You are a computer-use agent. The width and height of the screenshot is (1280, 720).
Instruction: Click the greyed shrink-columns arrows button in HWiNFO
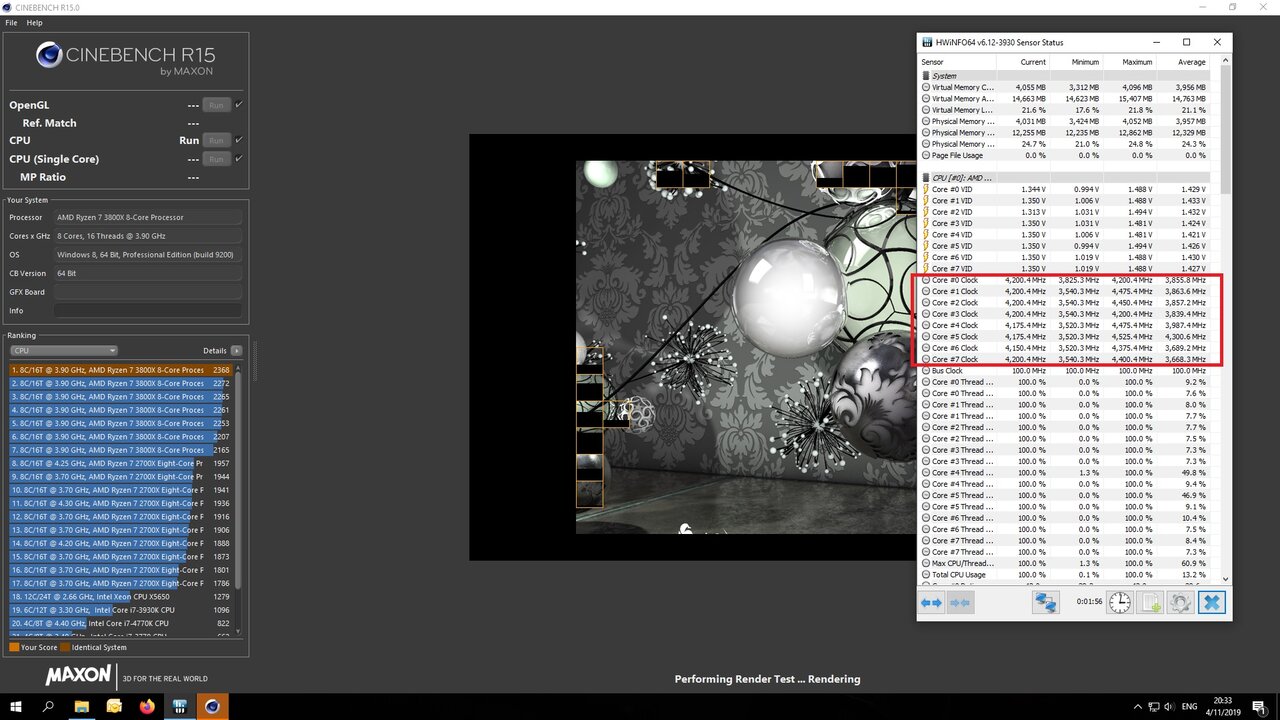tap(960, 602)
